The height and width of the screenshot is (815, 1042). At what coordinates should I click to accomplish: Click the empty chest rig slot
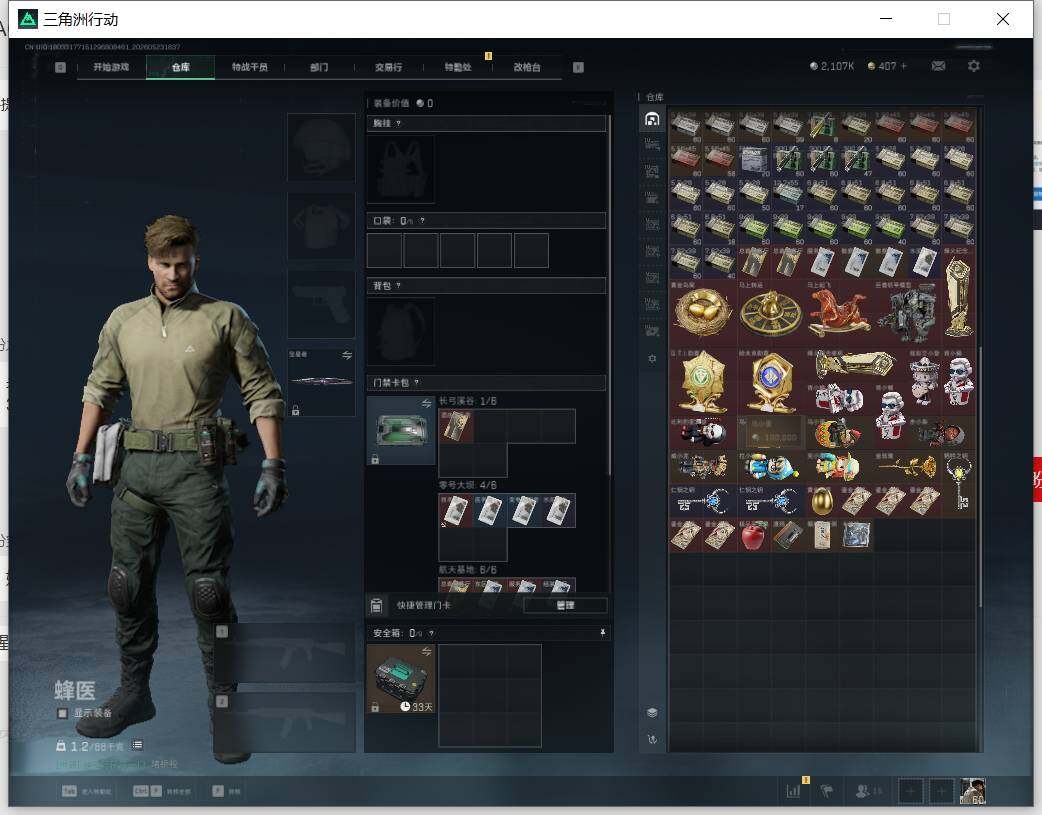click(x=401, y=169)
